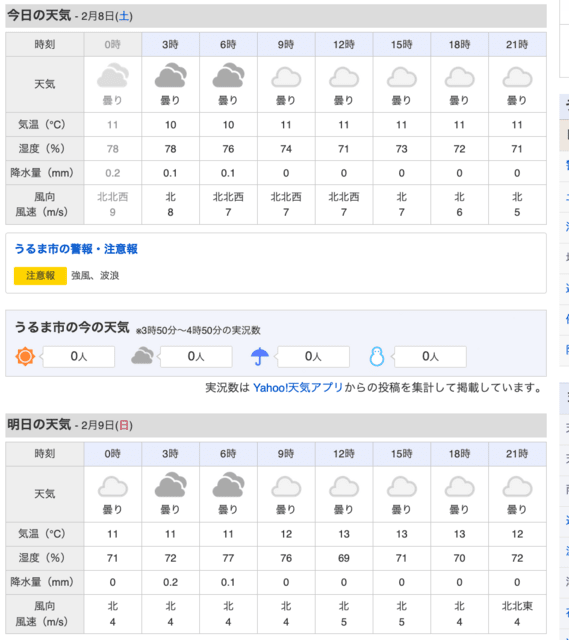Click today's 12時 cloud weather icon
Image resolution: width=569 pixels, height=640 pixels.
pyautogui.click(x=344, y=78)
